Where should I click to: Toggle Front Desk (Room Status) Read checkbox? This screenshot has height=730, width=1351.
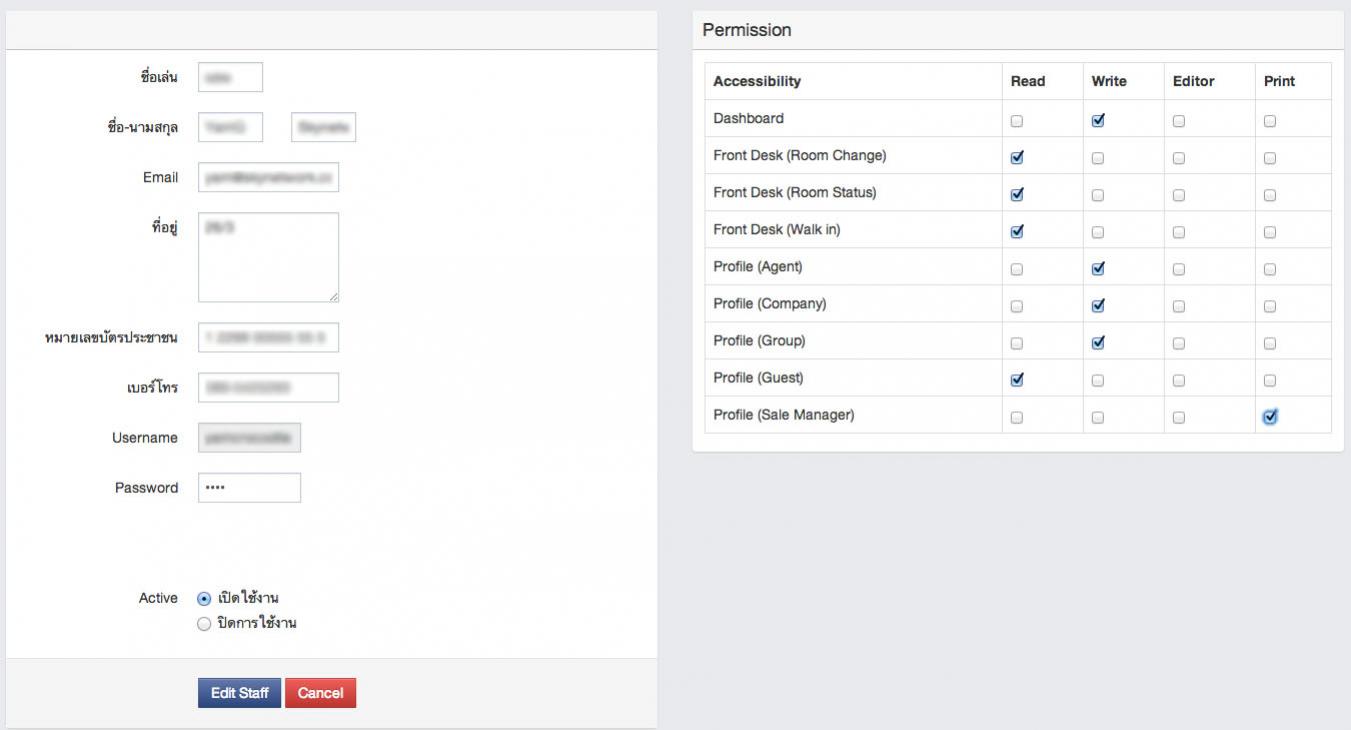pos(1017,194)
